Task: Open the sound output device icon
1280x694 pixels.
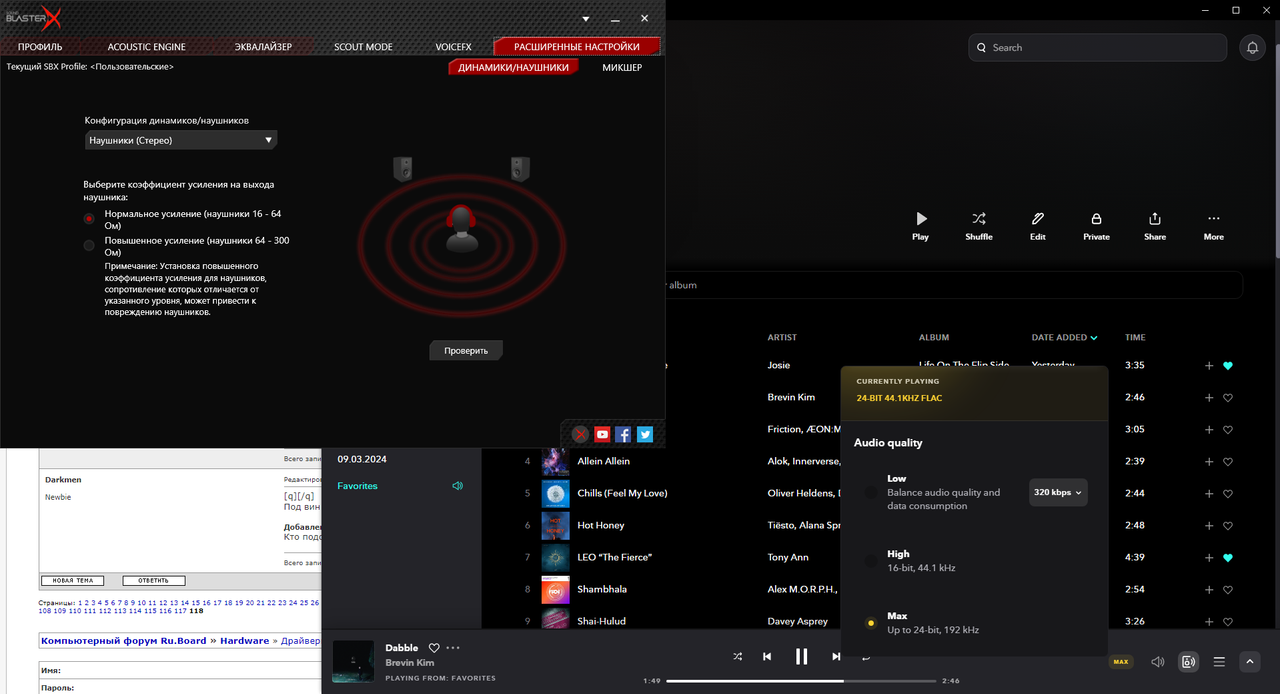Action: [1188, 662]
